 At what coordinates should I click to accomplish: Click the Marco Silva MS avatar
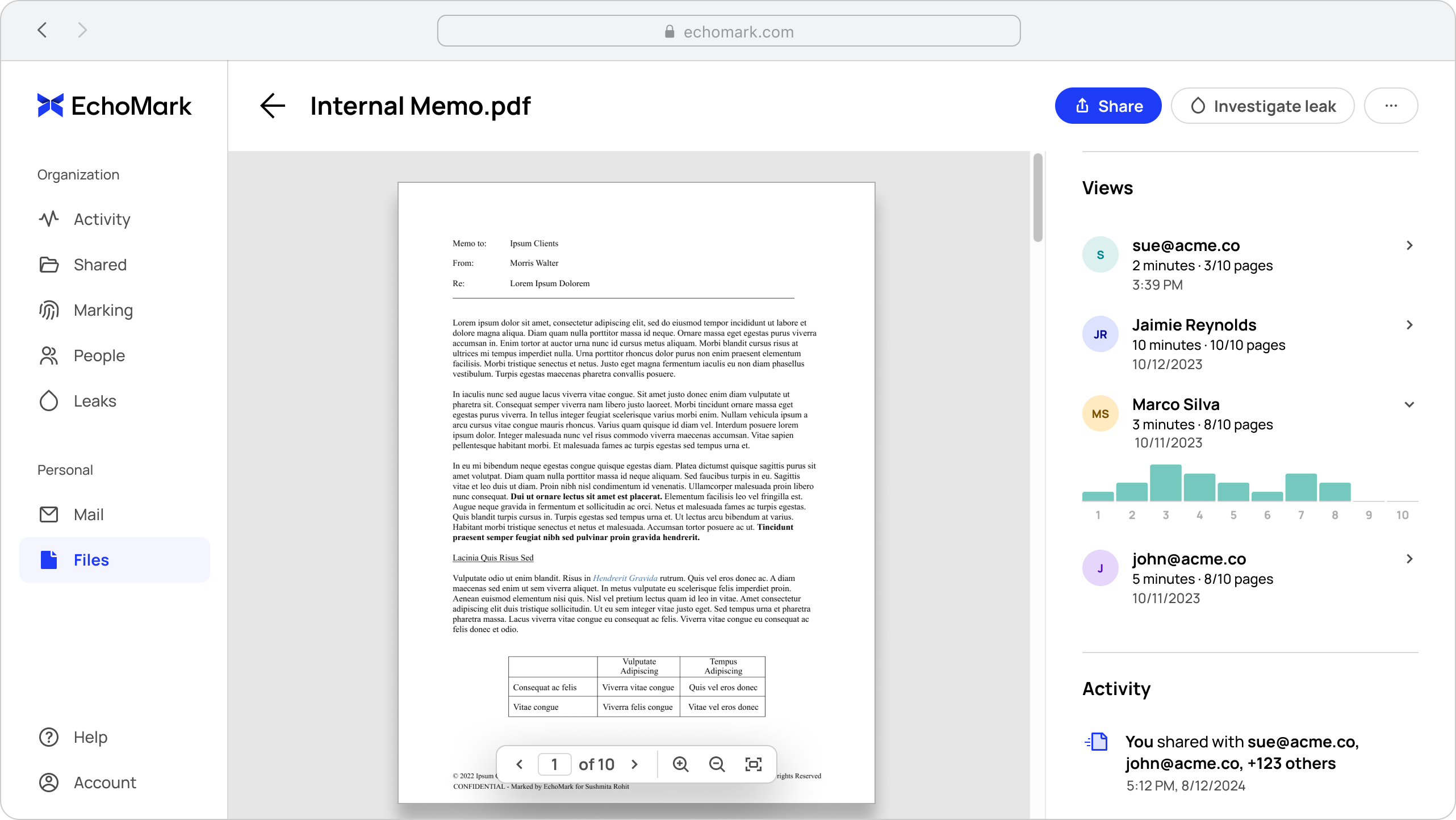(x=1101, y=413)
